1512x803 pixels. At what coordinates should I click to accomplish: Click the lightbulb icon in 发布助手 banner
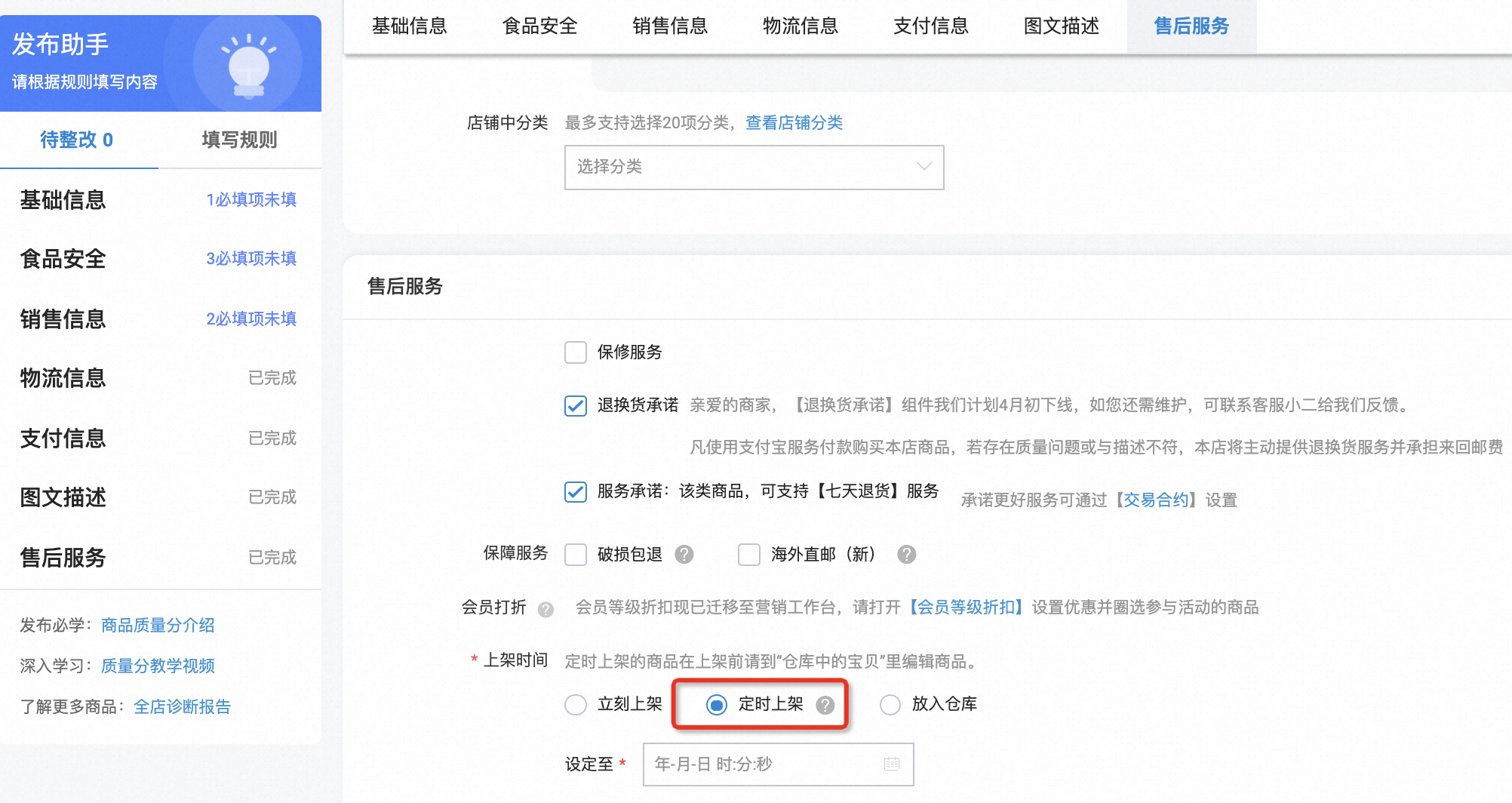point(249,66)
